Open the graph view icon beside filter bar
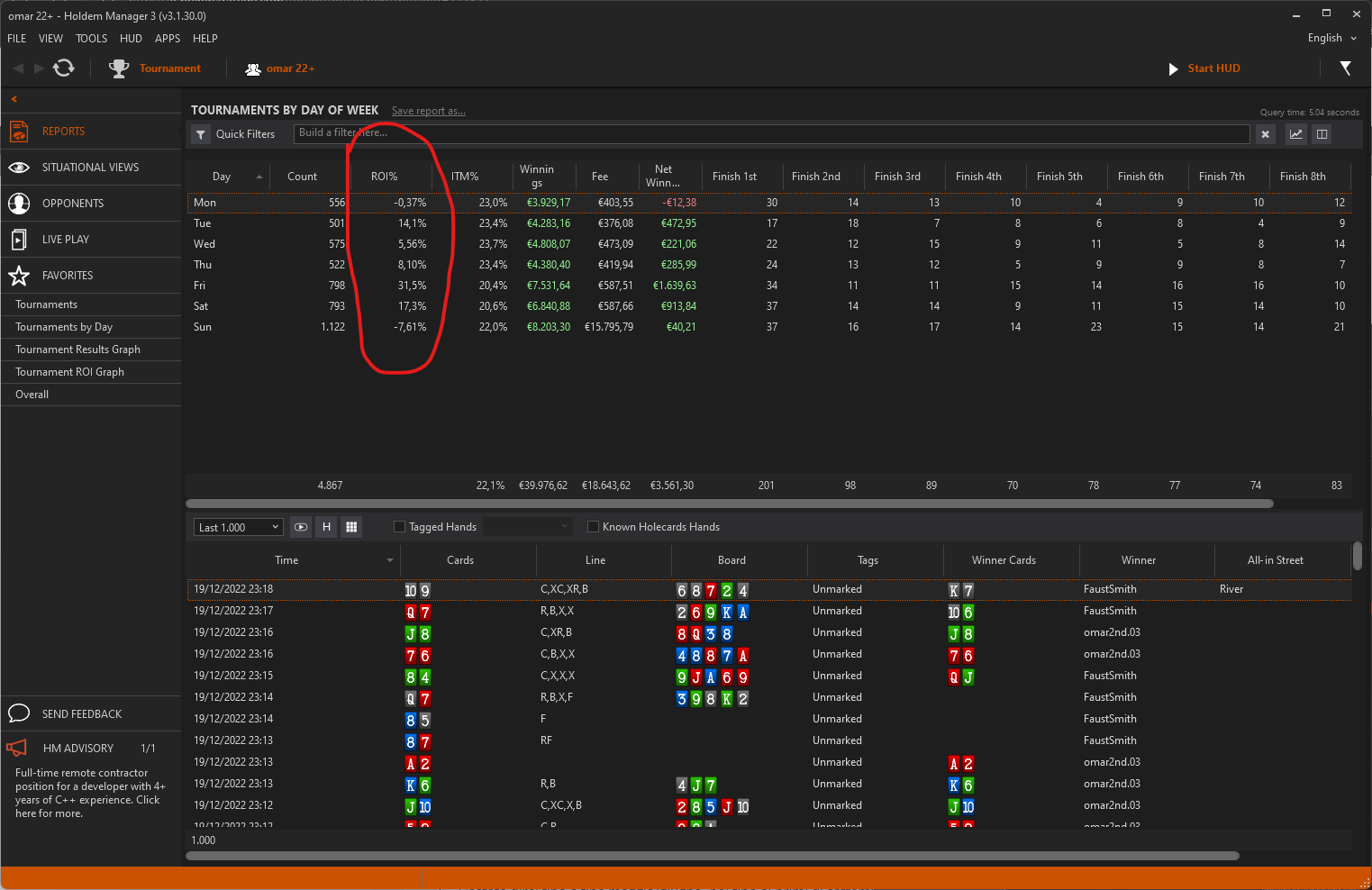This screenshot has height=890, width=1372. coord(1295,134)
